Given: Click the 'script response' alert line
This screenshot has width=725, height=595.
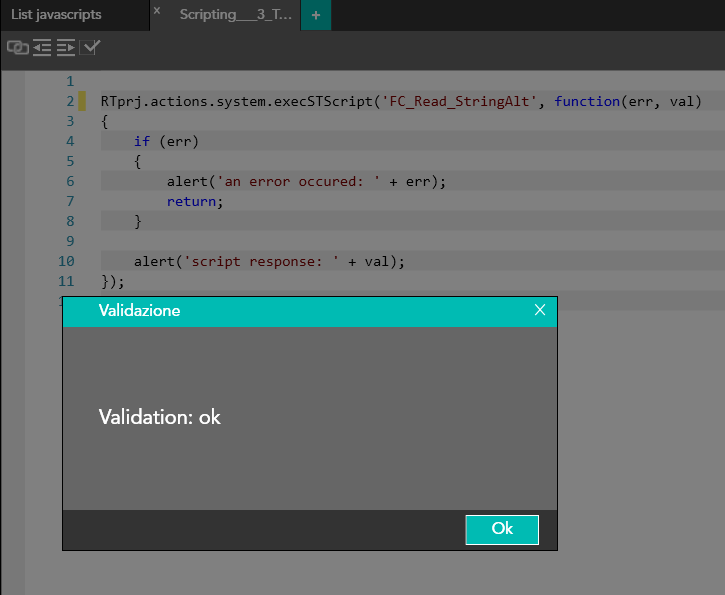Looking at the screenshot, I should click(269, 261).
